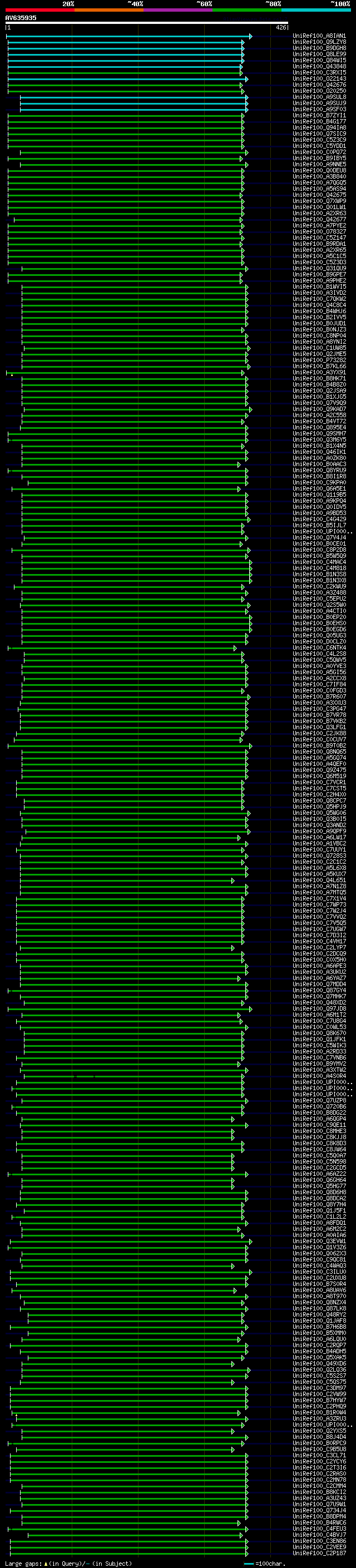Open hit UniRef100_A4CTI0
Viewport: 356px width, 1568px height.
tap(319, 611)
